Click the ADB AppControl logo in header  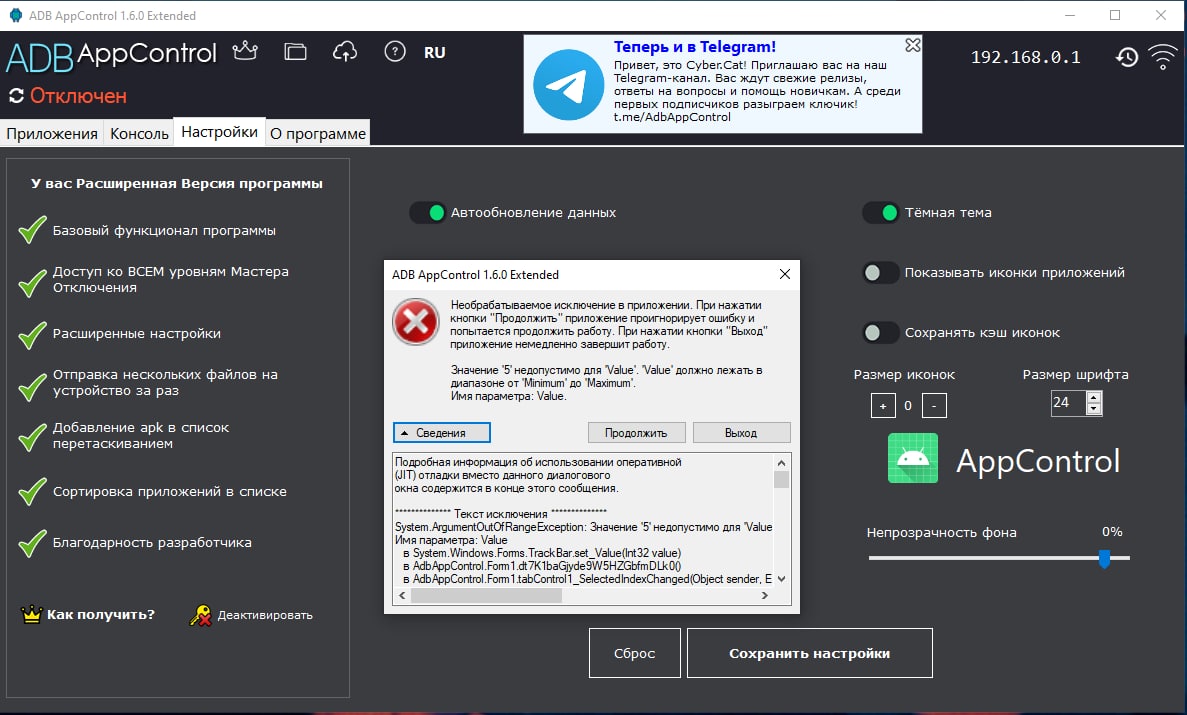111,56
